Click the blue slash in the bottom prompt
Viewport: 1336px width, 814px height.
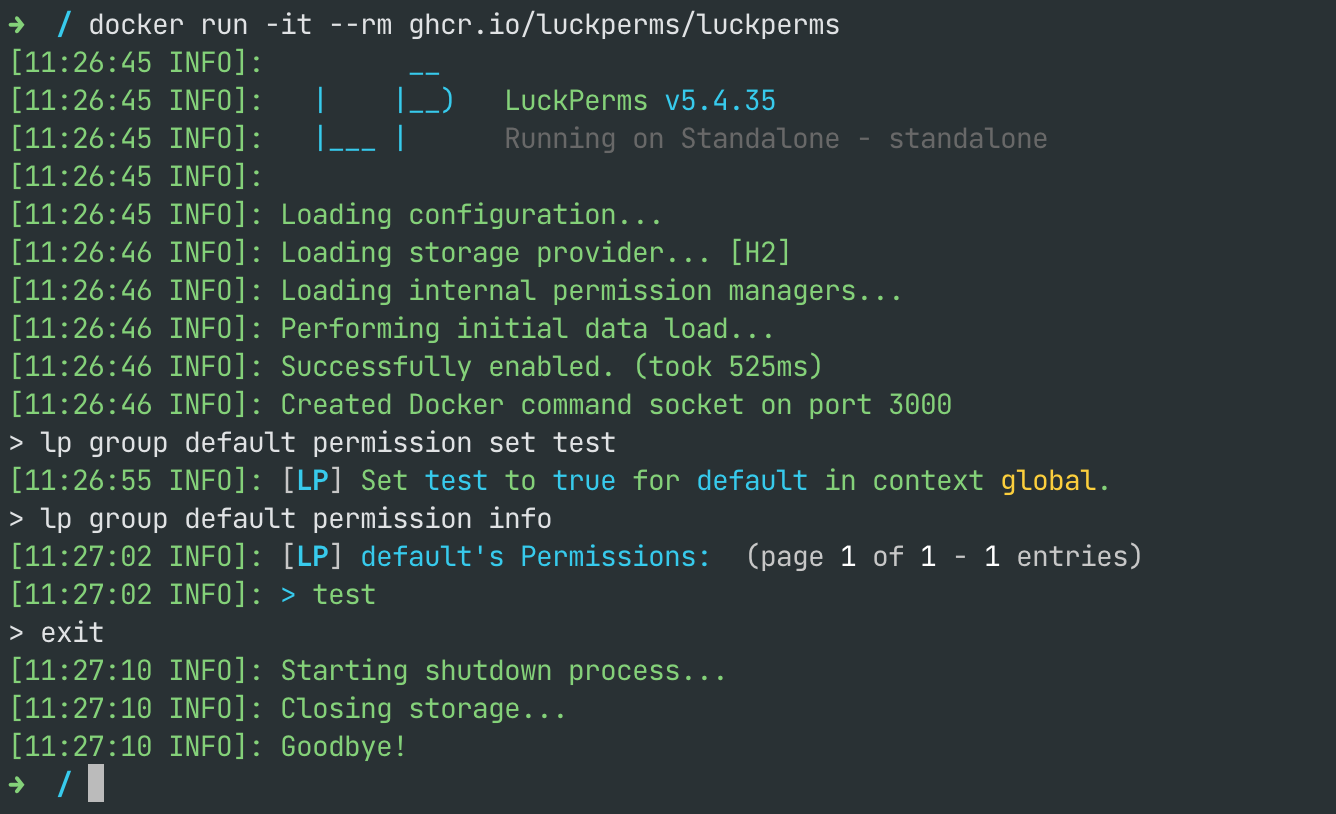64,785
